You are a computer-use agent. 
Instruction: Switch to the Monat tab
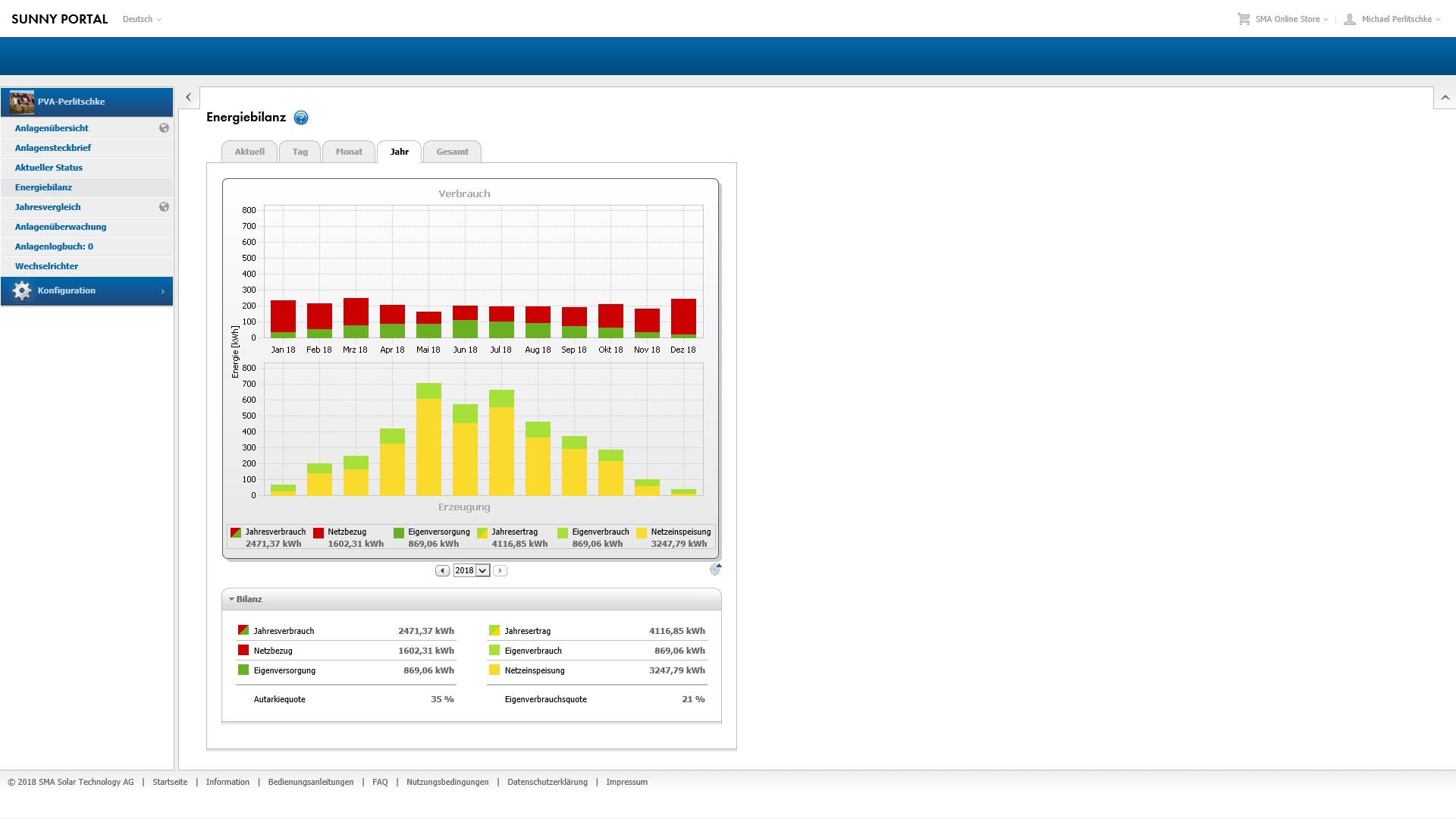(x=349, y=152)
